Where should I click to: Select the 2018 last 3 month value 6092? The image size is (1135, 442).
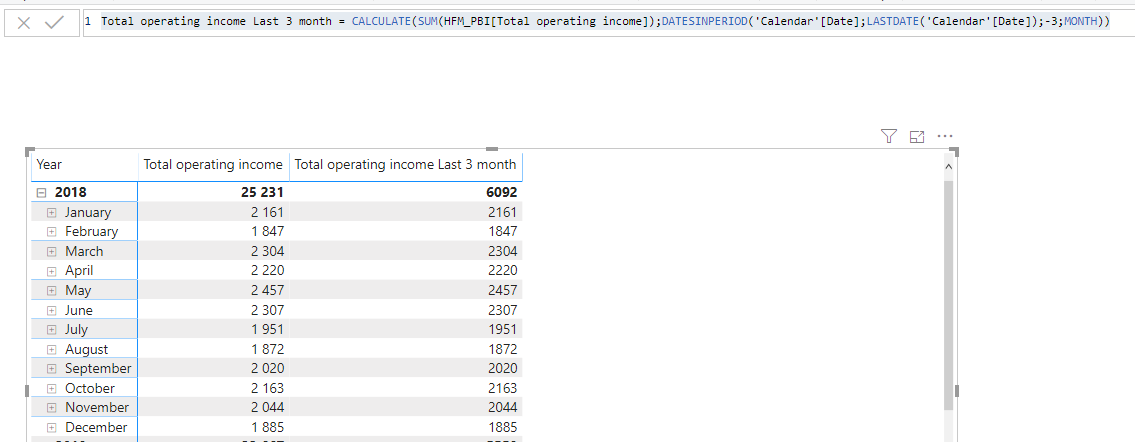point(502,192)
